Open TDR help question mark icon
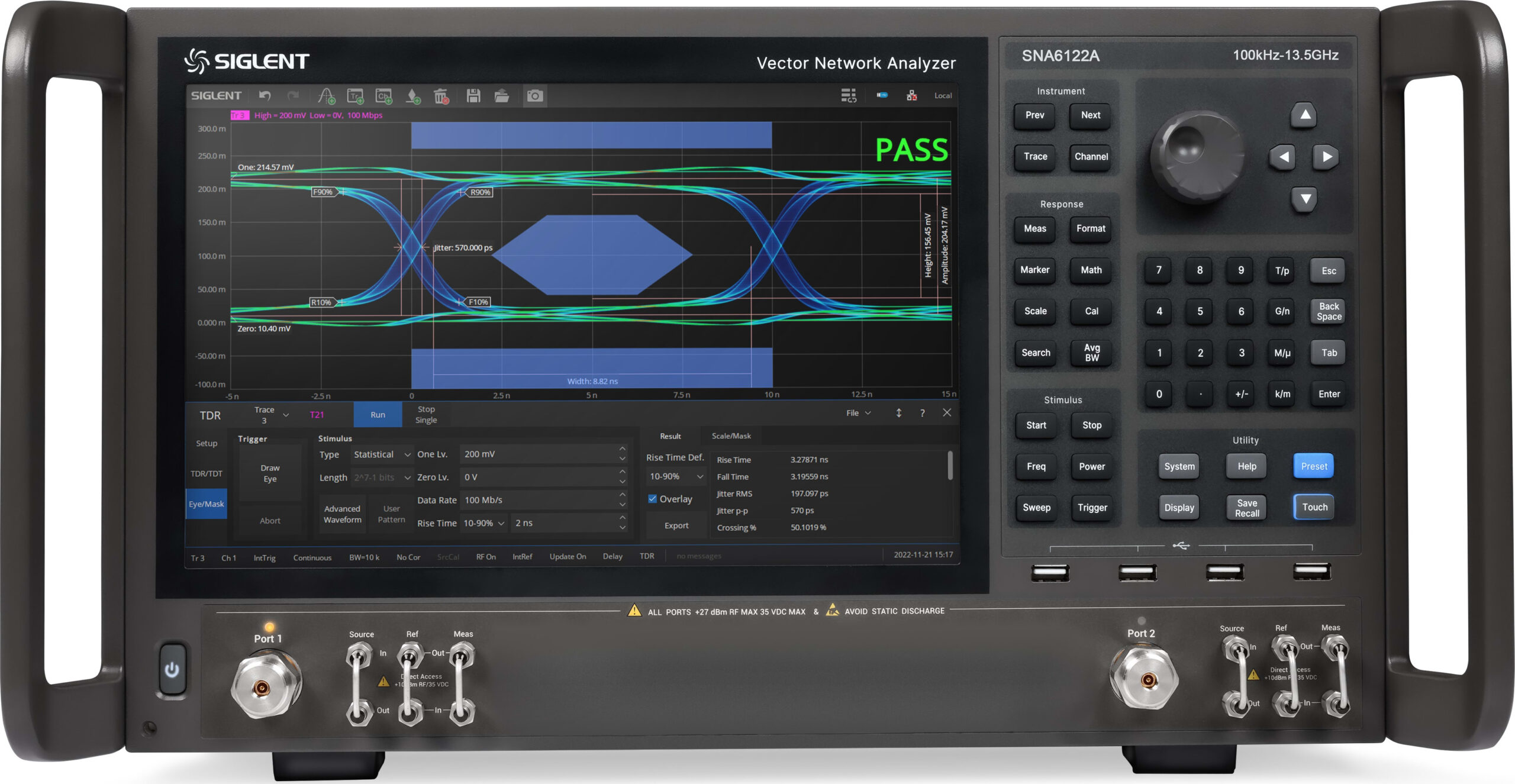The image size is (1515, 784). point(922,413)
